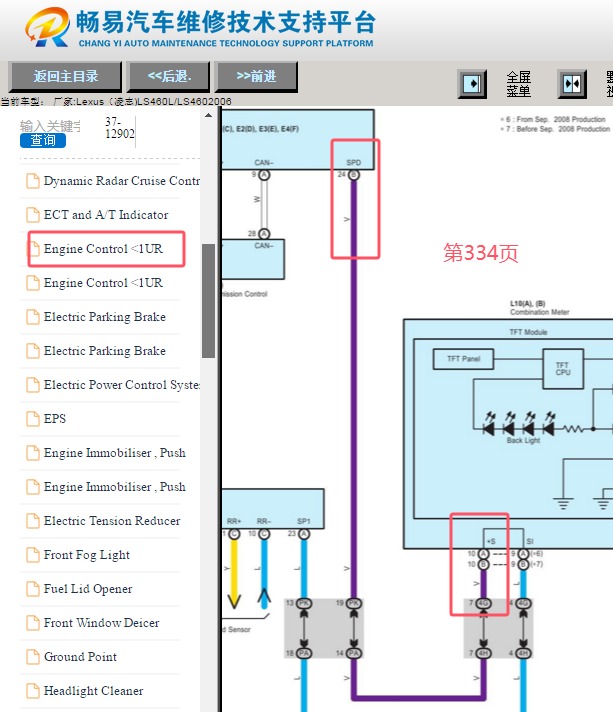Open Electric Power Control System entry
613x712 pixels.
pos(122,385)
